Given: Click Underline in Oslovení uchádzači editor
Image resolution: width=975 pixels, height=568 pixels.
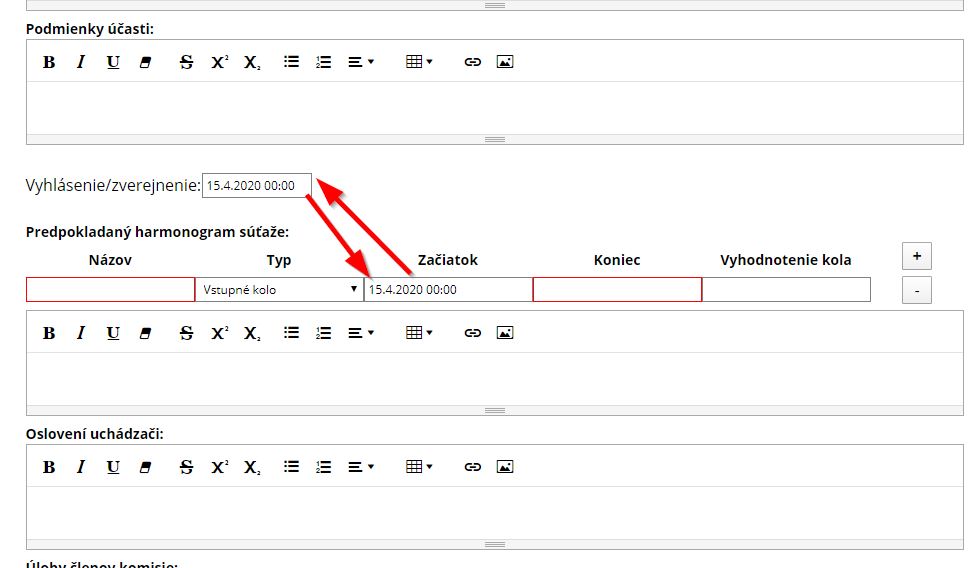Looking at the screenshot, I should point(113,467).
